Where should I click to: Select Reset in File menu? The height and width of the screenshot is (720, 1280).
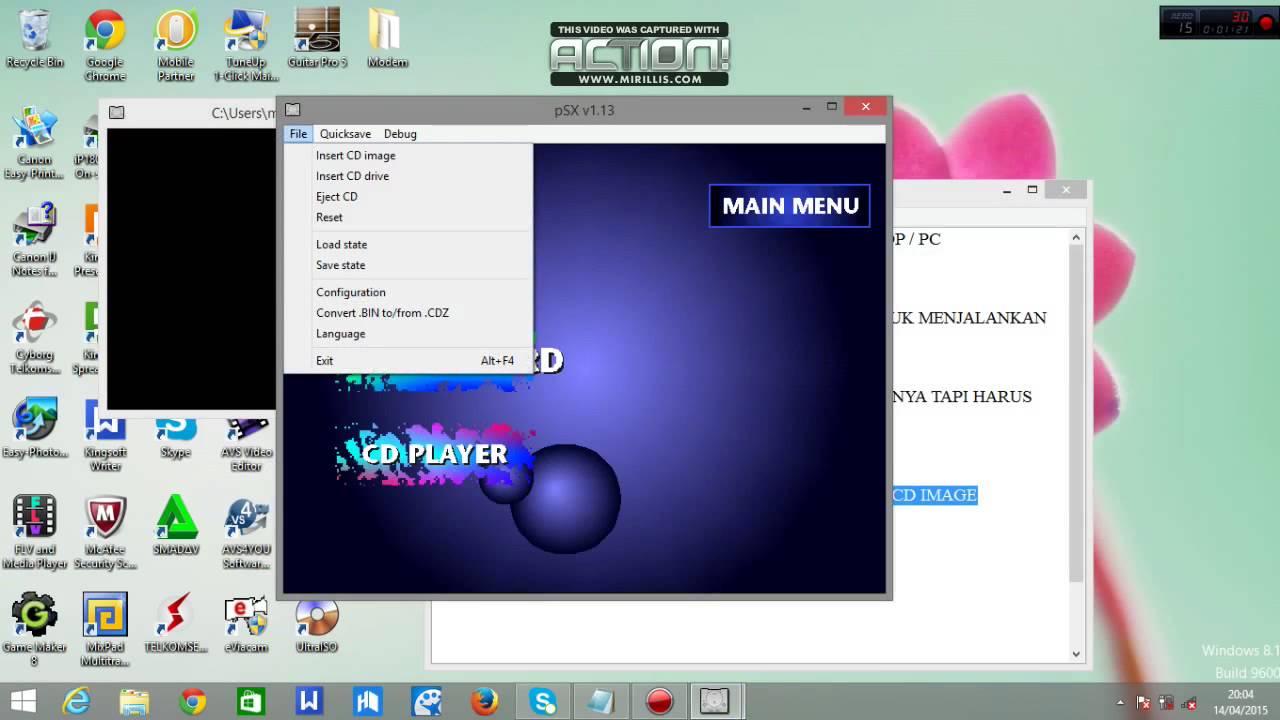pyautogui.click(x=408, y=217)
